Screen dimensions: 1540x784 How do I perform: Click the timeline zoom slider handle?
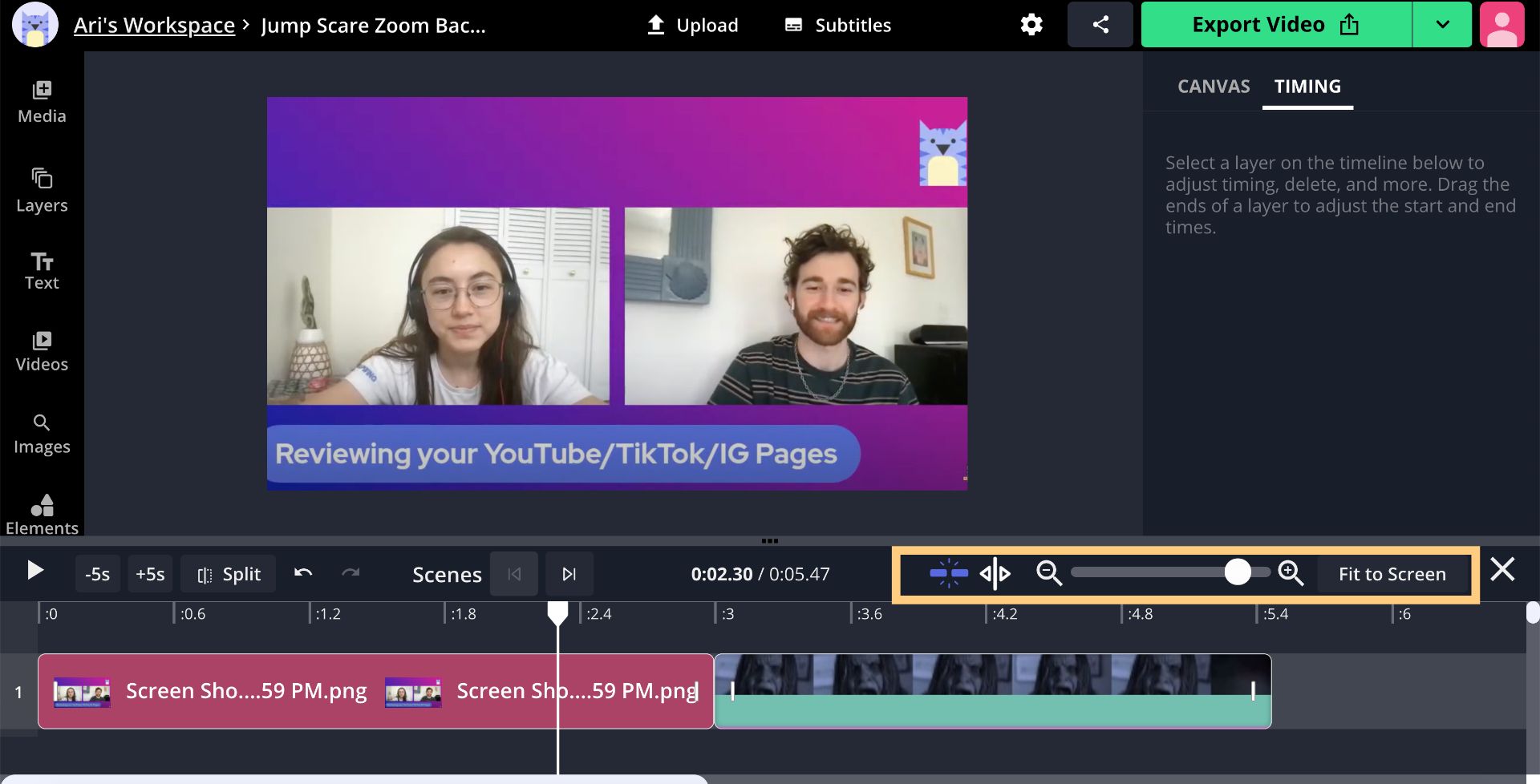[x=1238, y=572]
